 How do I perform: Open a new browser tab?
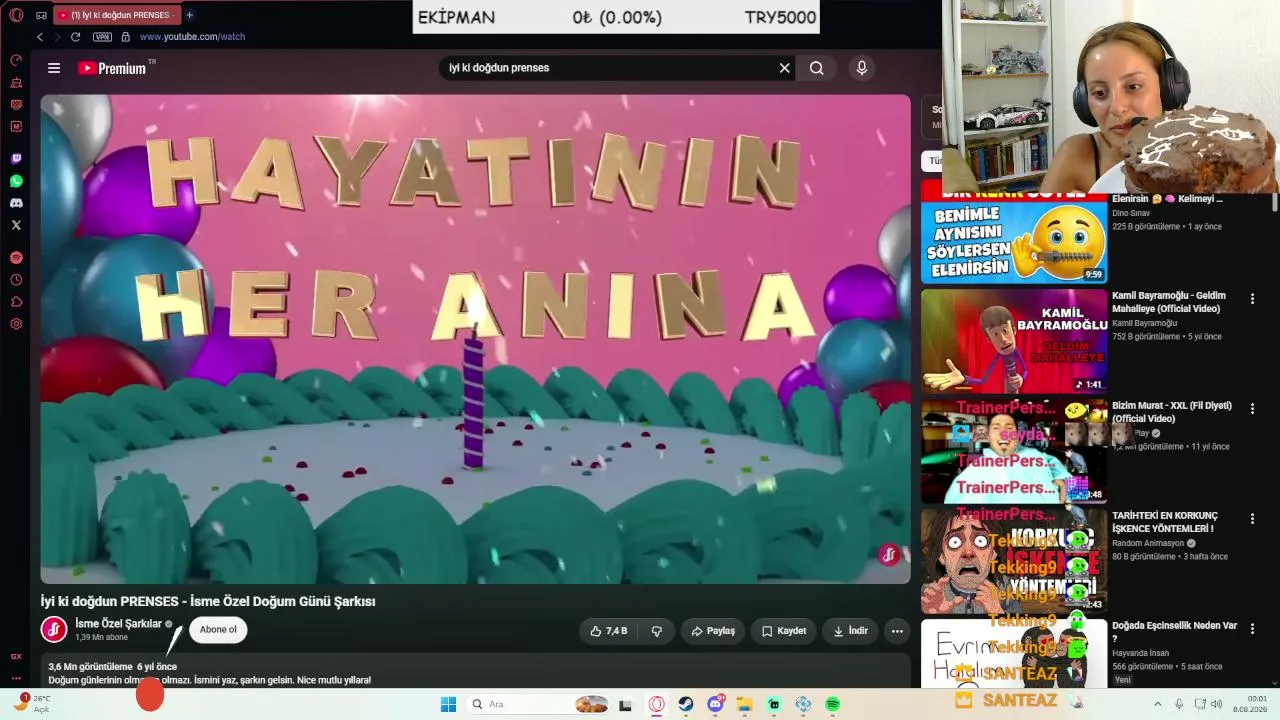[189, 15]
